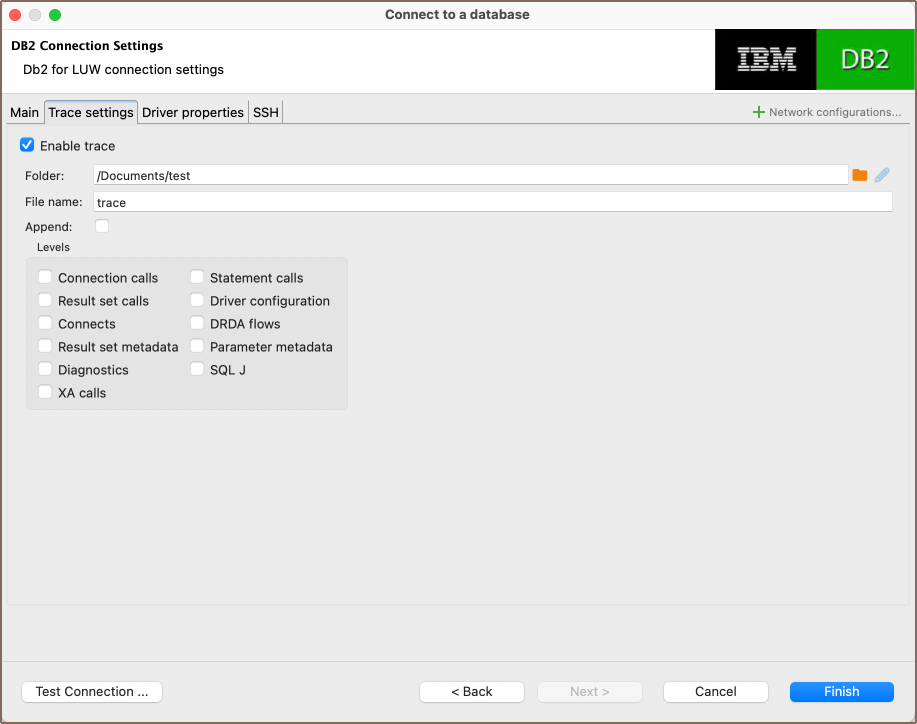Switch to the Main tab

tap(24, 113)
